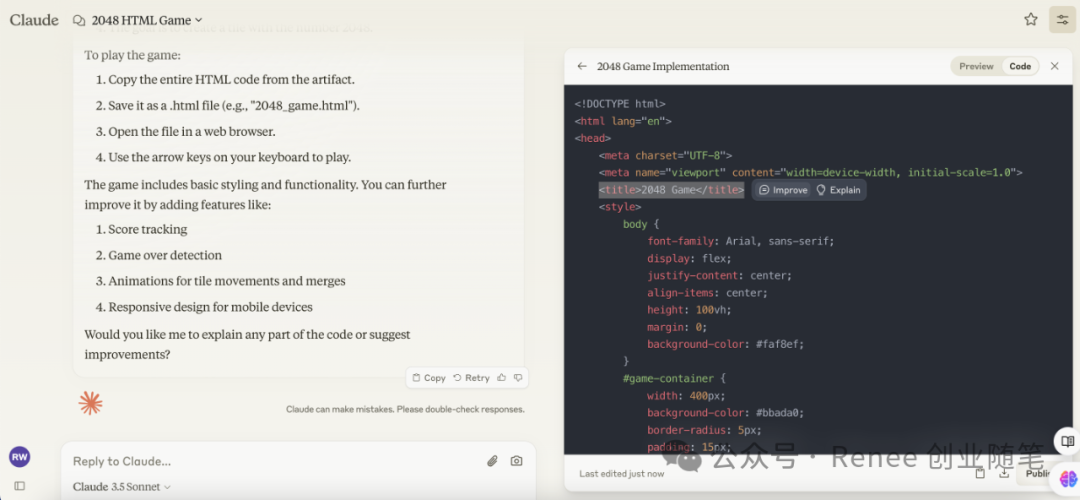This screenshot has width=1080, height=500.
Task: Click the Reply to Claude input field
Action: pos(270,461)
